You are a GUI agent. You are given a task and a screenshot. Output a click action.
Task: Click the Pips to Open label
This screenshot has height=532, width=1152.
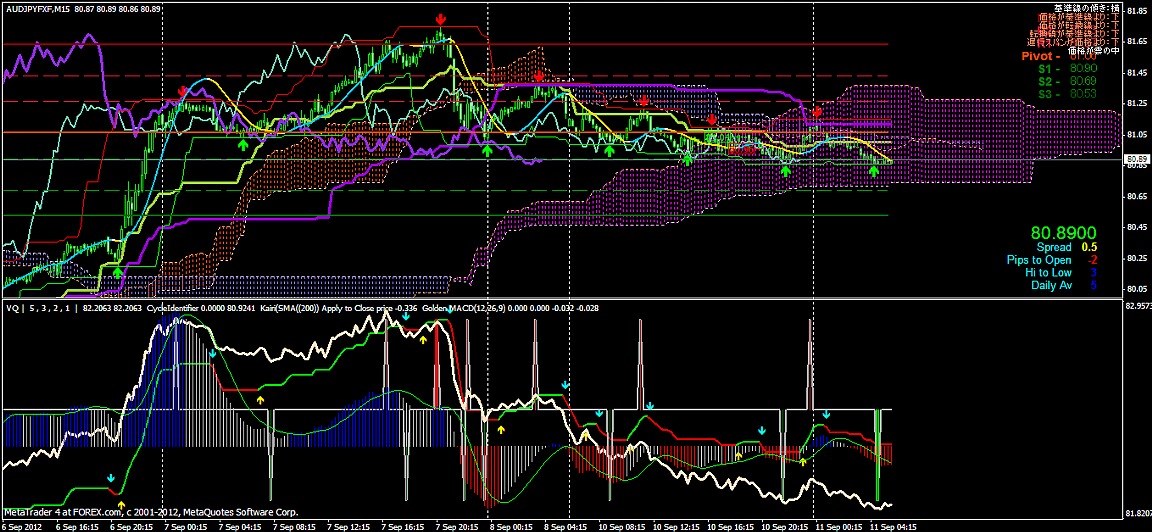coord(1038,260)
